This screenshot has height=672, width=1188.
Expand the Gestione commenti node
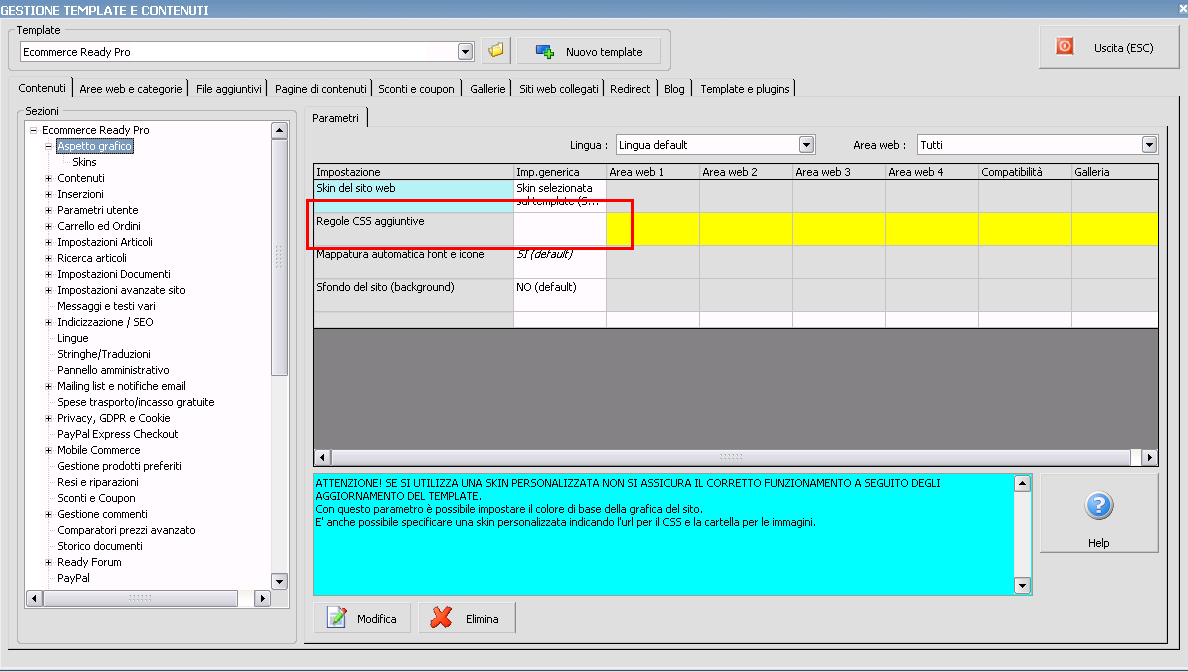48,514
